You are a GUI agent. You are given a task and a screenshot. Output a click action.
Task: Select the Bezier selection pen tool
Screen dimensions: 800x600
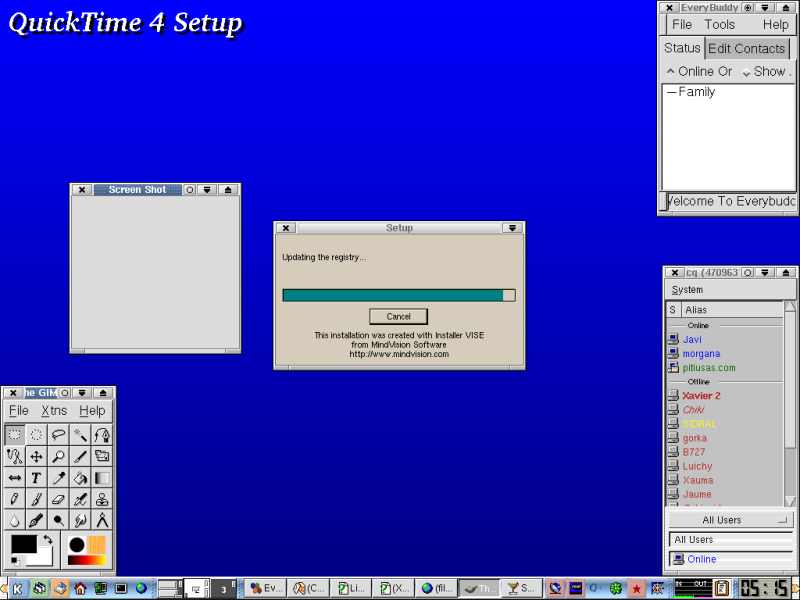(x=102, y=435)
